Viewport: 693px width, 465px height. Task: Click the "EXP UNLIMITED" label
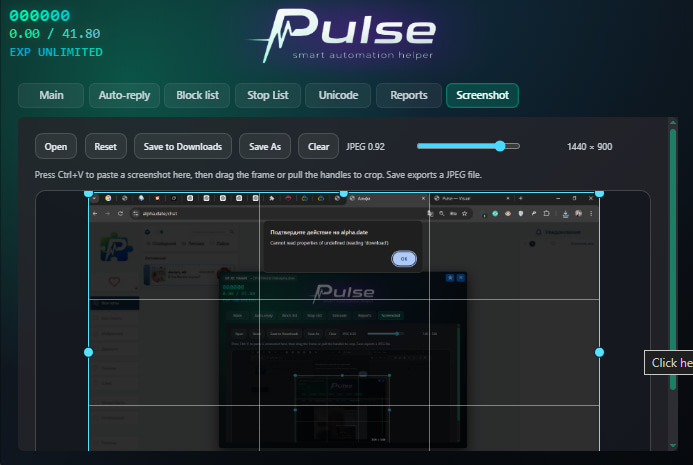[56, 52]
